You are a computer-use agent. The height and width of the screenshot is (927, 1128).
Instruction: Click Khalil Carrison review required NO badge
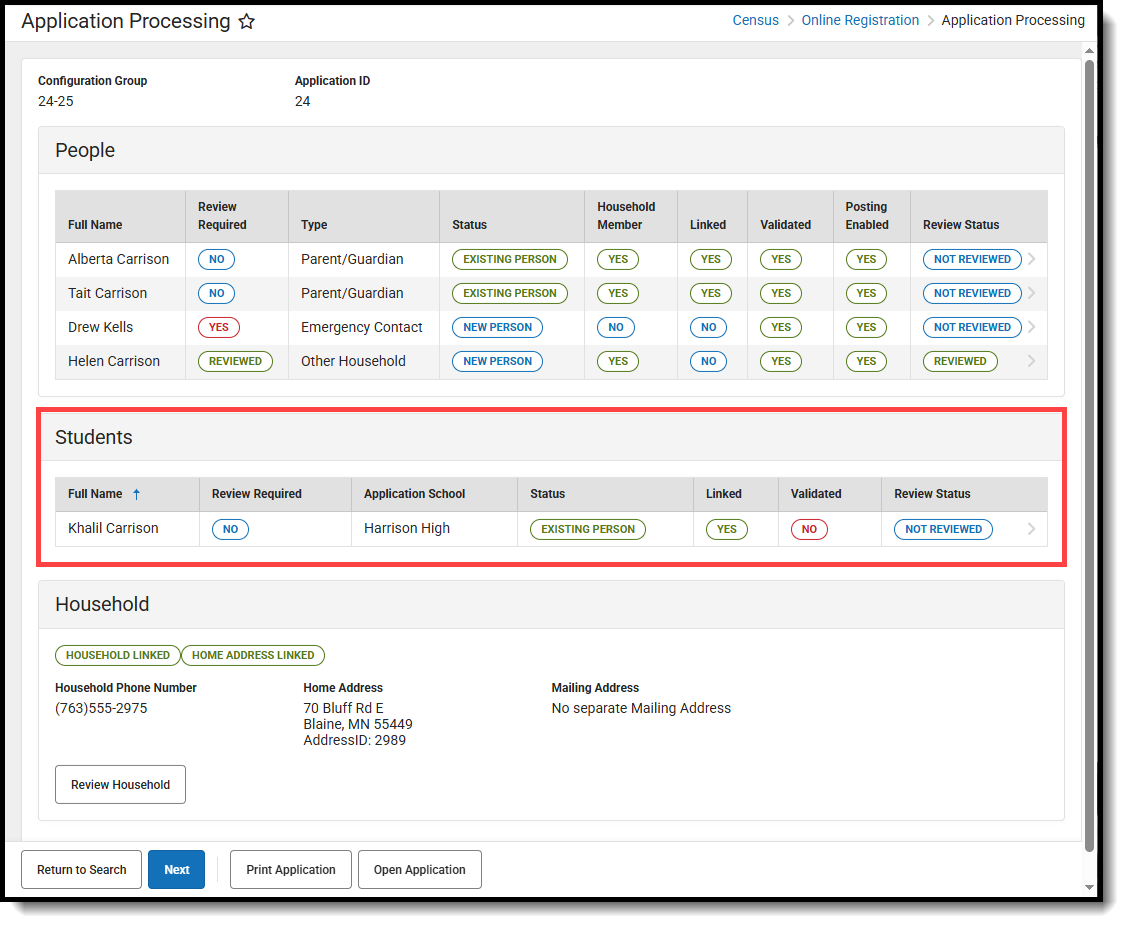point(230,529)
